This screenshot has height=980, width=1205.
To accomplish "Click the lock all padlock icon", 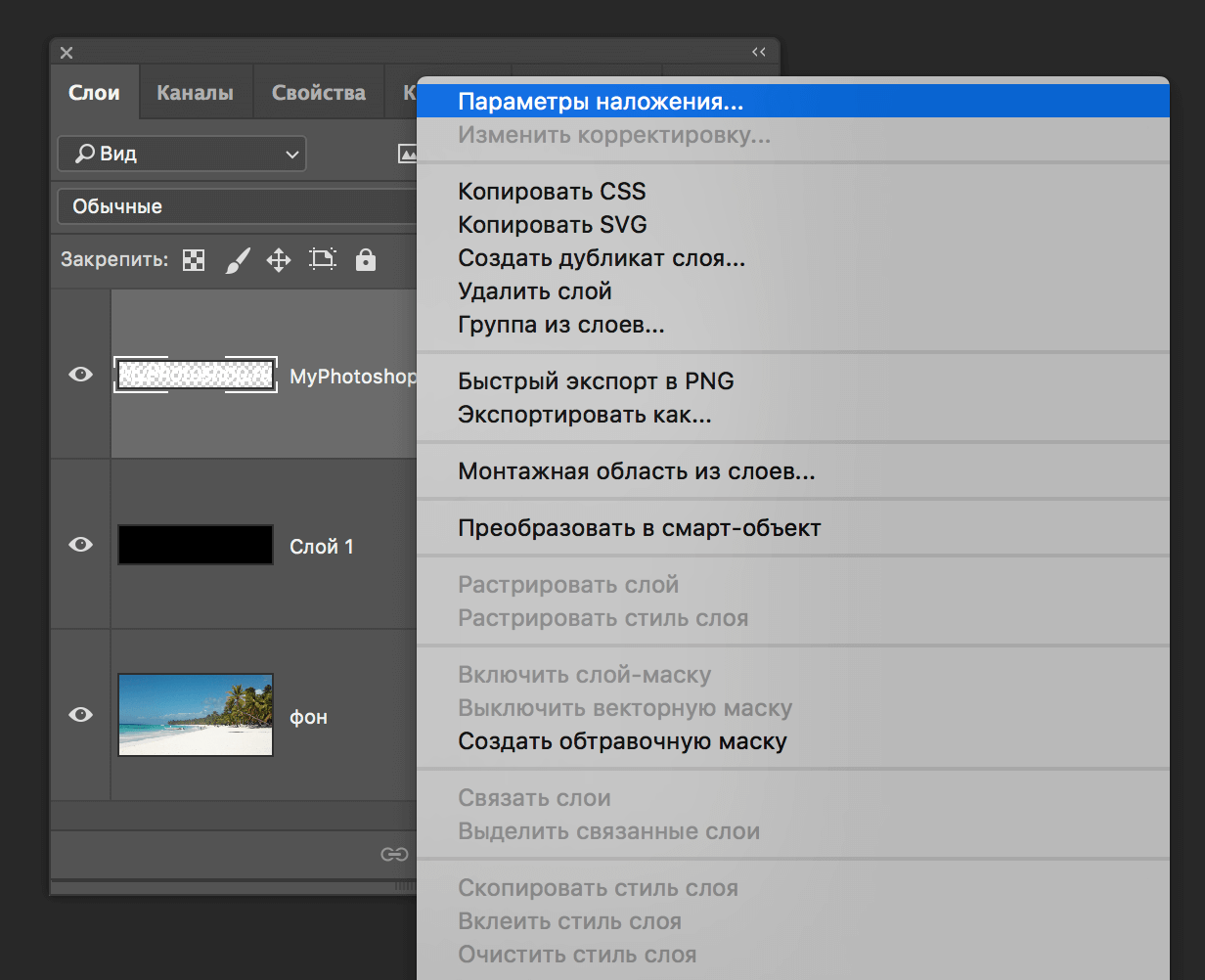I will [x=365, y=260].
